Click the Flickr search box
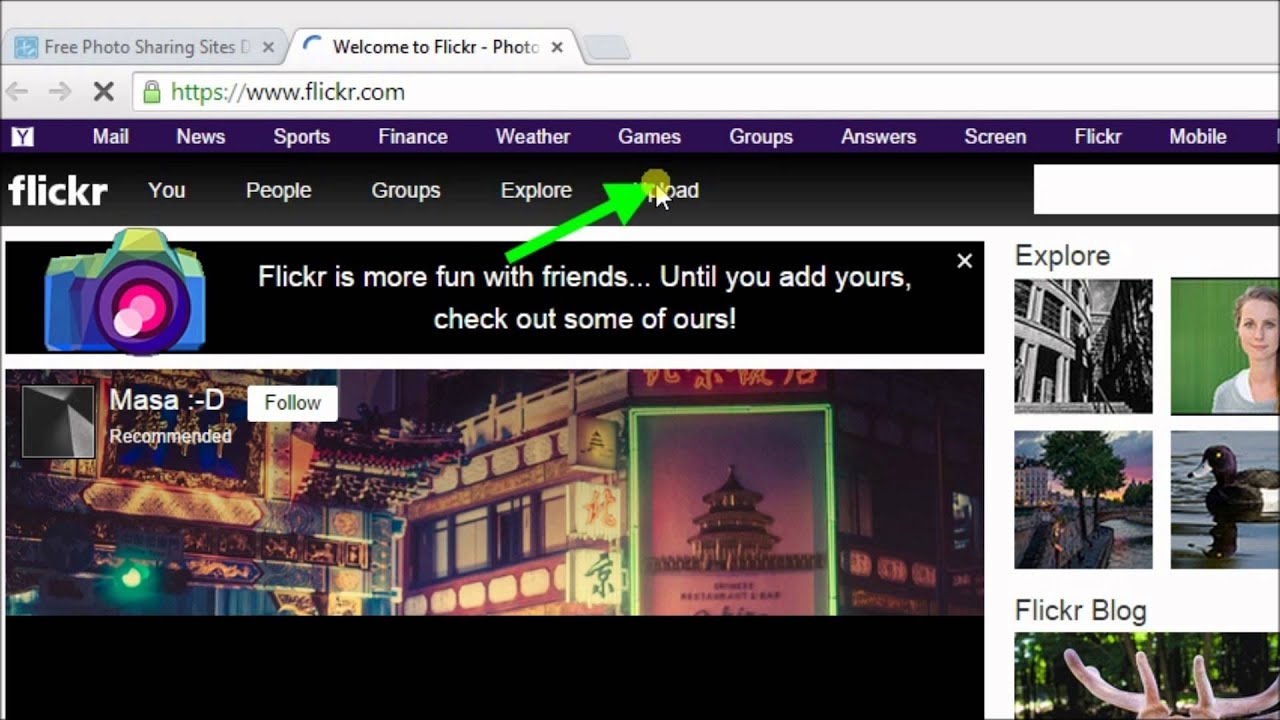Screen dimensions: 1280x720 coord(1157,190)
